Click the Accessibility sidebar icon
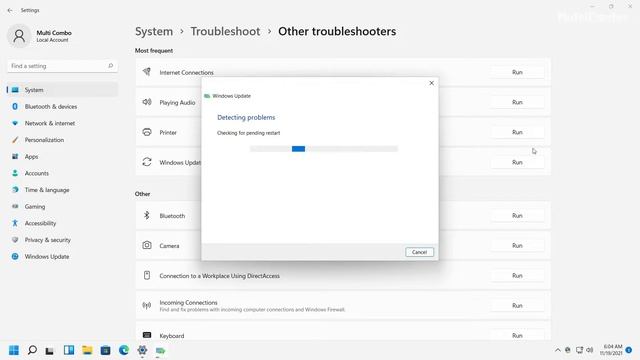This screenshot has height=360, width=640. [15, 223]
